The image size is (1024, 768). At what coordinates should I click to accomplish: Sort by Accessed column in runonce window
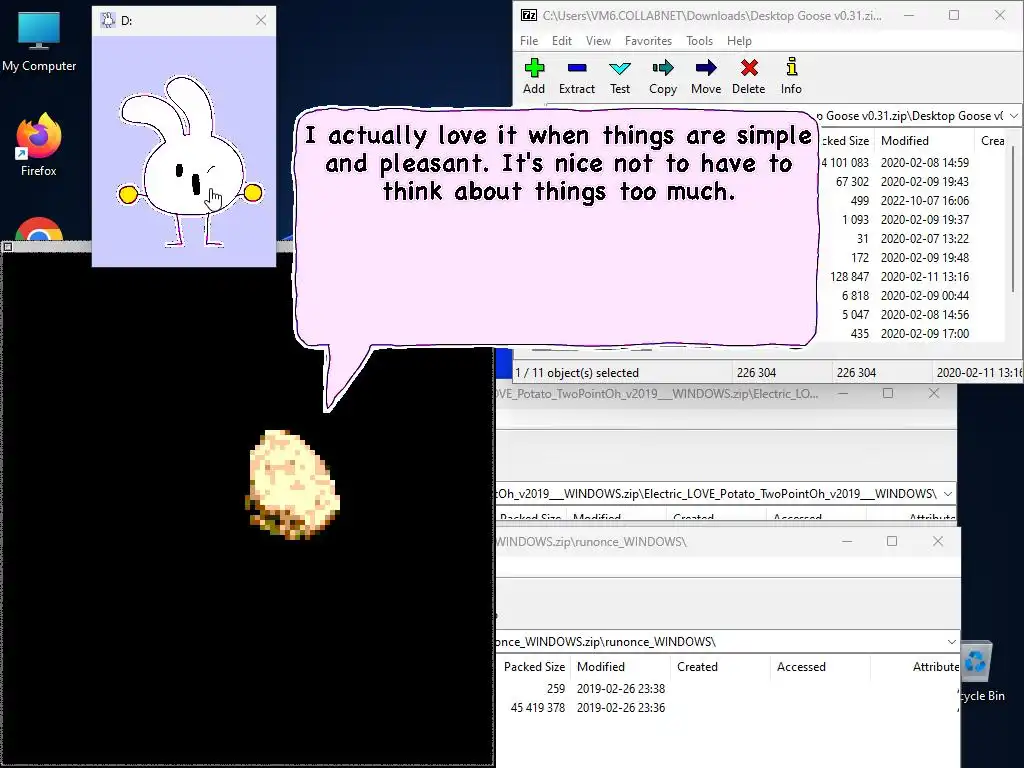820,667
